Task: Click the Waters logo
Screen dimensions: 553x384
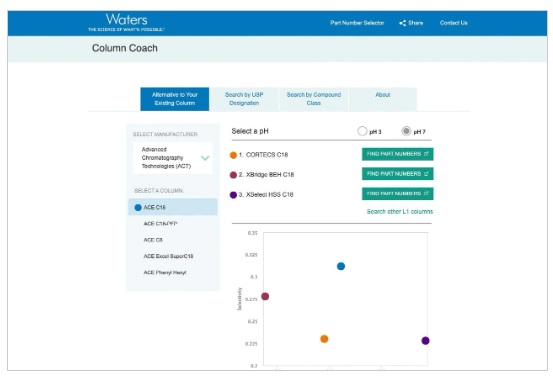Action: [x=126, y=22]
